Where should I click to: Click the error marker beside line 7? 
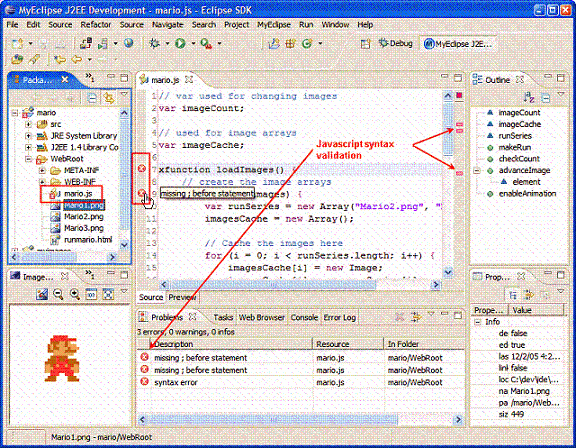coord(142,169)
